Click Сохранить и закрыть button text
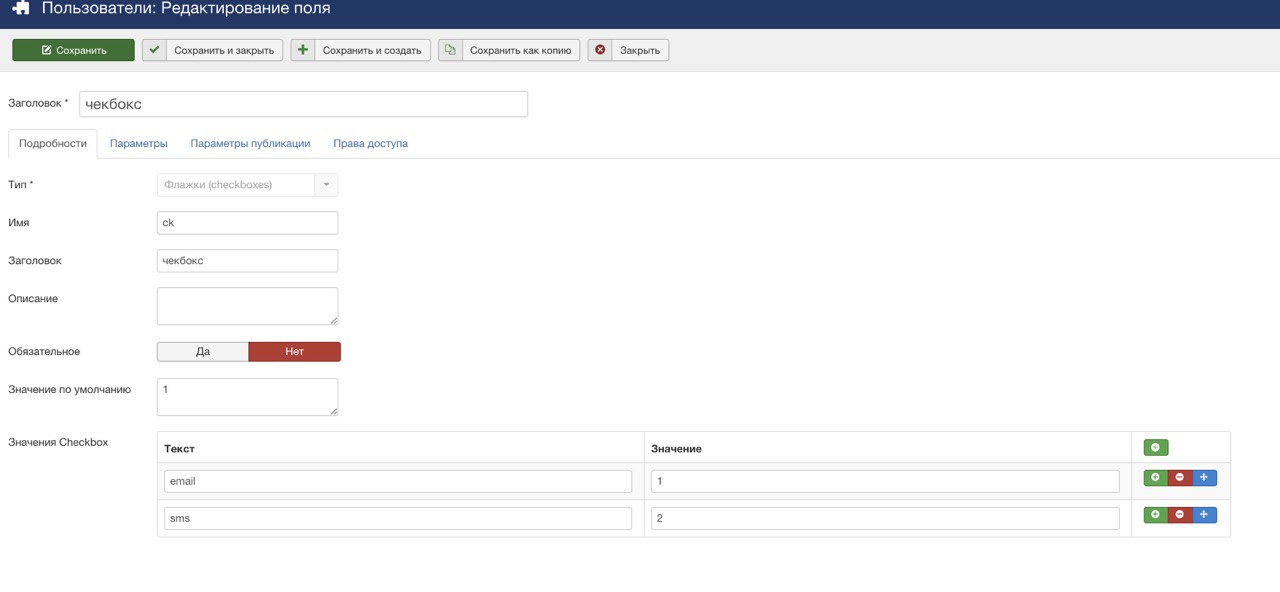 click(x=224, y=50)
